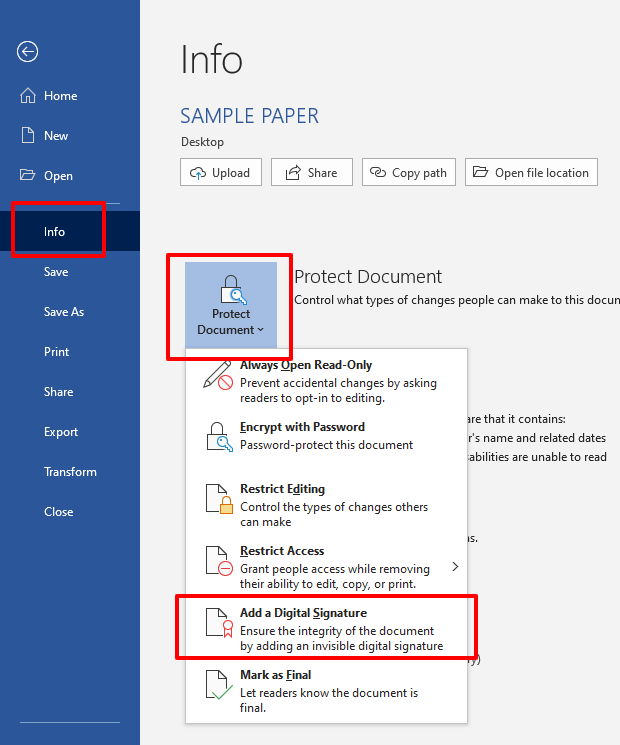The height and width of the screenshot is (745, 620).
Task: Click the Open file location button
Action: (x=531, y=173)
